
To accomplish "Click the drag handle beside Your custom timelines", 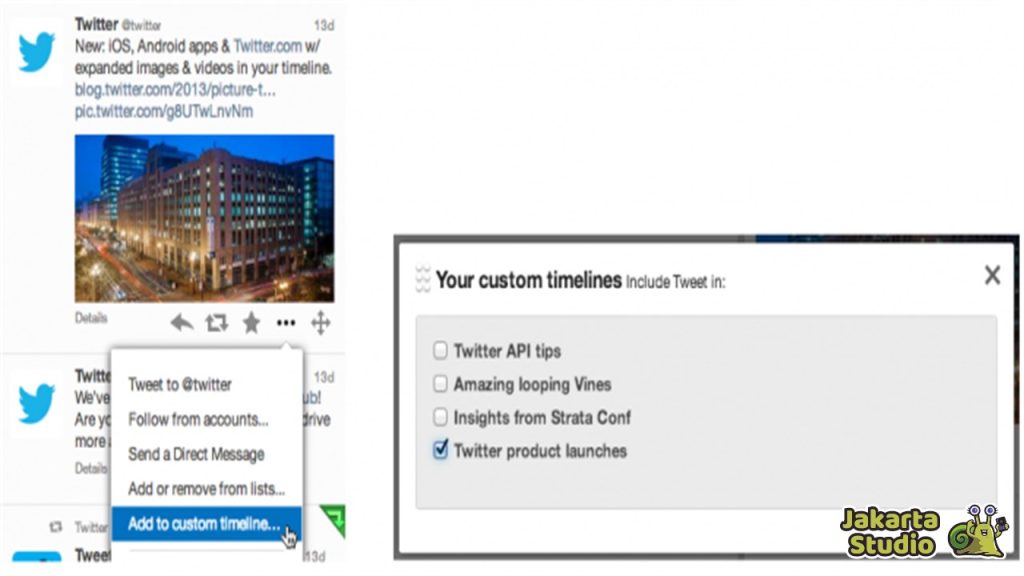I will (423, 280).
